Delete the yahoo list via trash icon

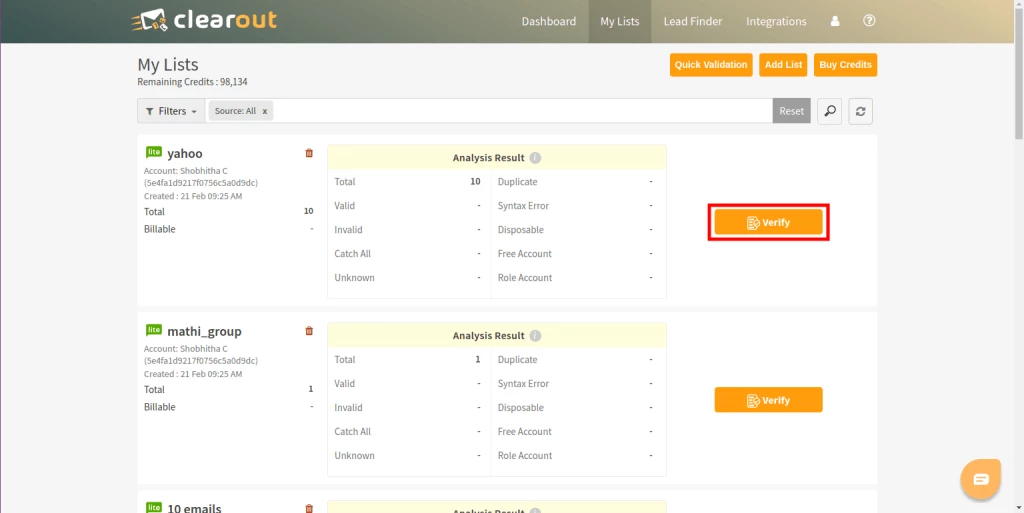click(308, 153)
